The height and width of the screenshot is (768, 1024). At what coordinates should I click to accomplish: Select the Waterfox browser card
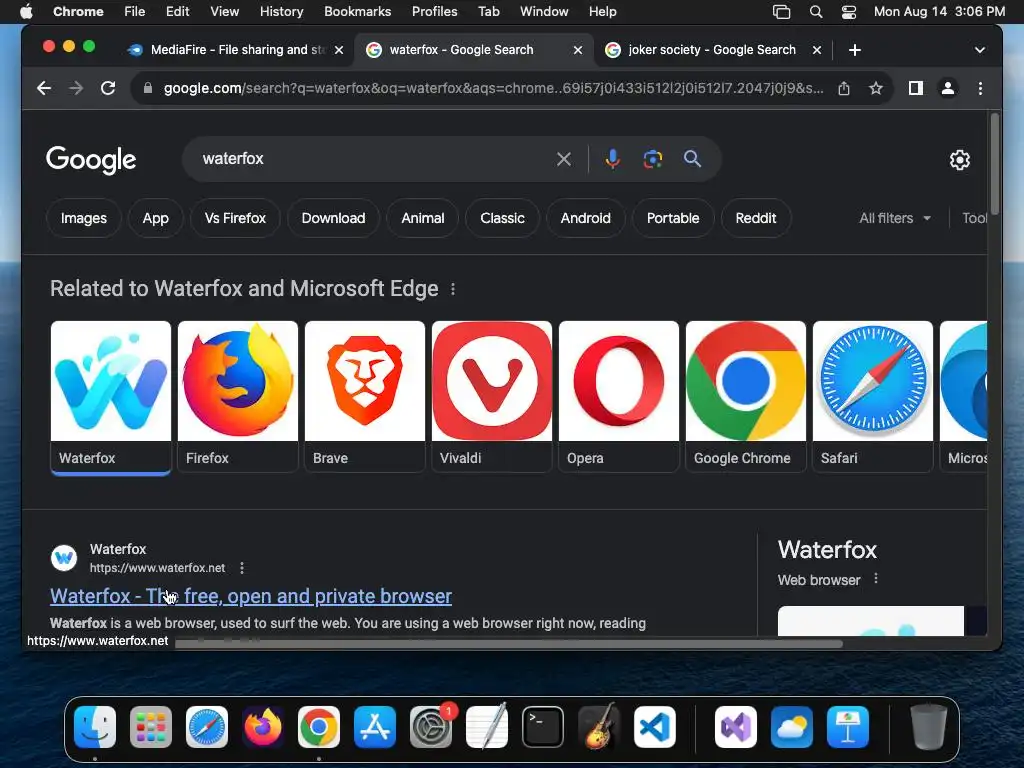(x=110, y=397)
